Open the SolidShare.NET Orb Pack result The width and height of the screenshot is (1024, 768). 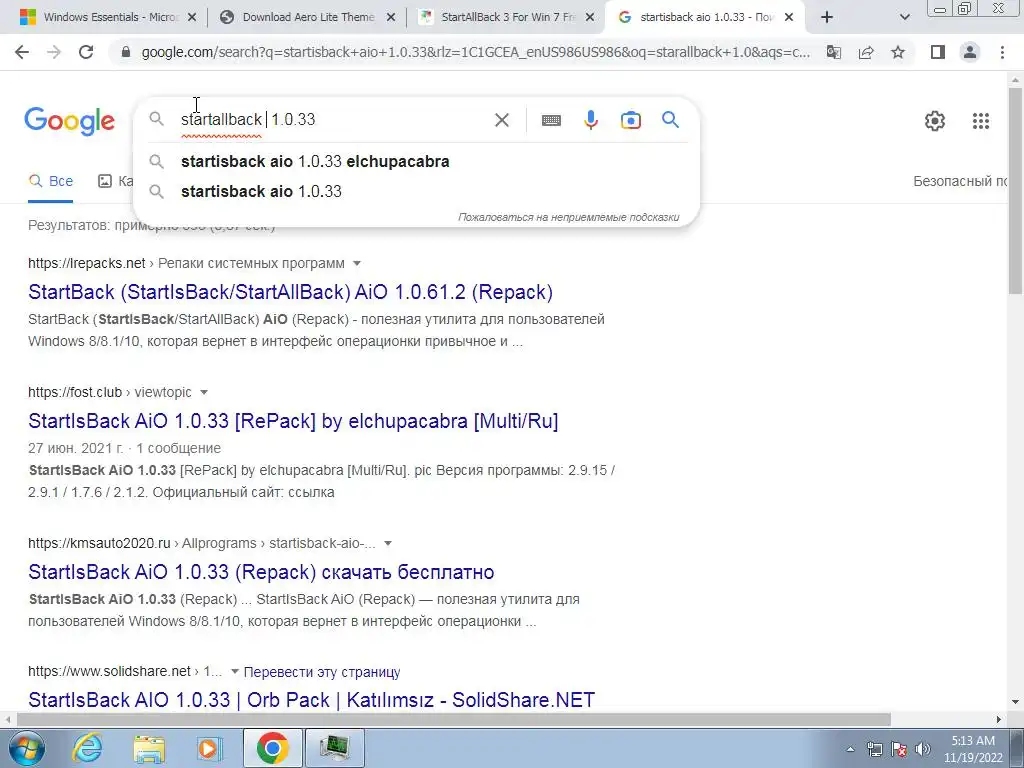click(x=312, y=700)
